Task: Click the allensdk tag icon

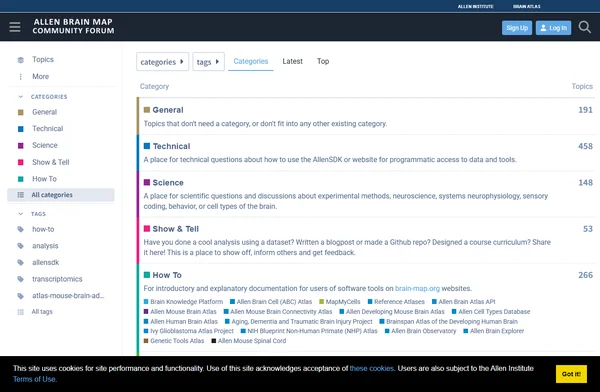Action: tap(21, 263)
